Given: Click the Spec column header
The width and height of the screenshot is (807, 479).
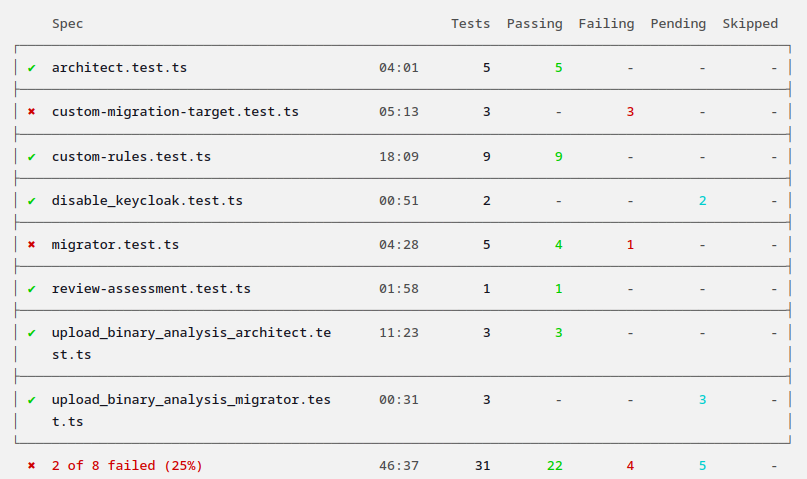Looking at the screenshot, I should (x=68, y=24).
